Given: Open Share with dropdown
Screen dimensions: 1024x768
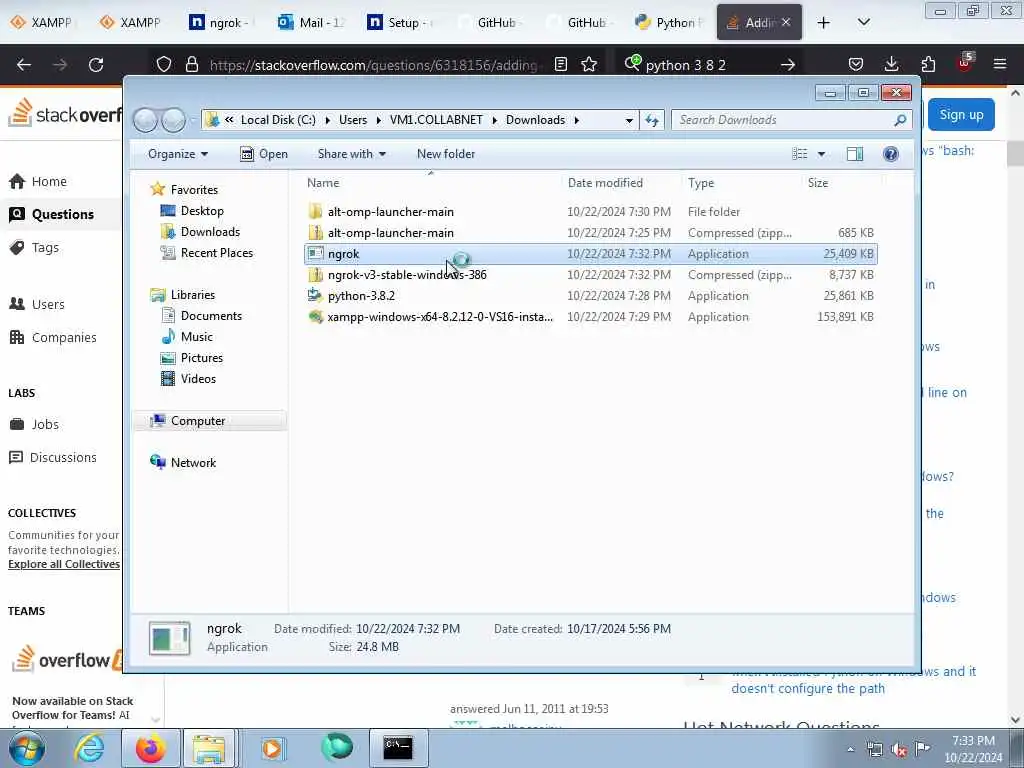Looking at the screenshot, I should click(351, 154).
